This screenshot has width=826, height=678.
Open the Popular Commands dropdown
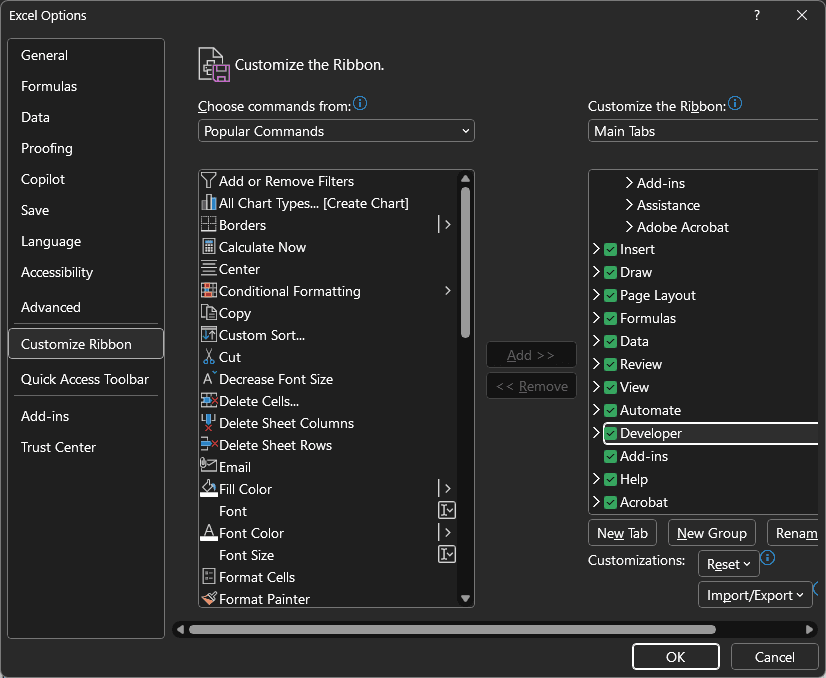coord(336,131)
